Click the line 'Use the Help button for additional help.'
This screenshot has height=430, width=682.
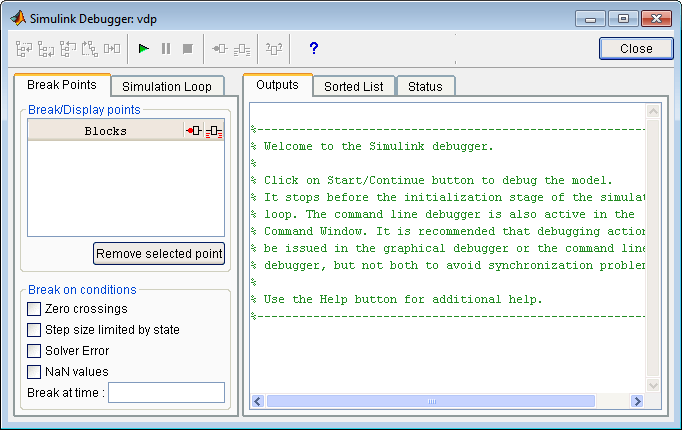[403, 300]
